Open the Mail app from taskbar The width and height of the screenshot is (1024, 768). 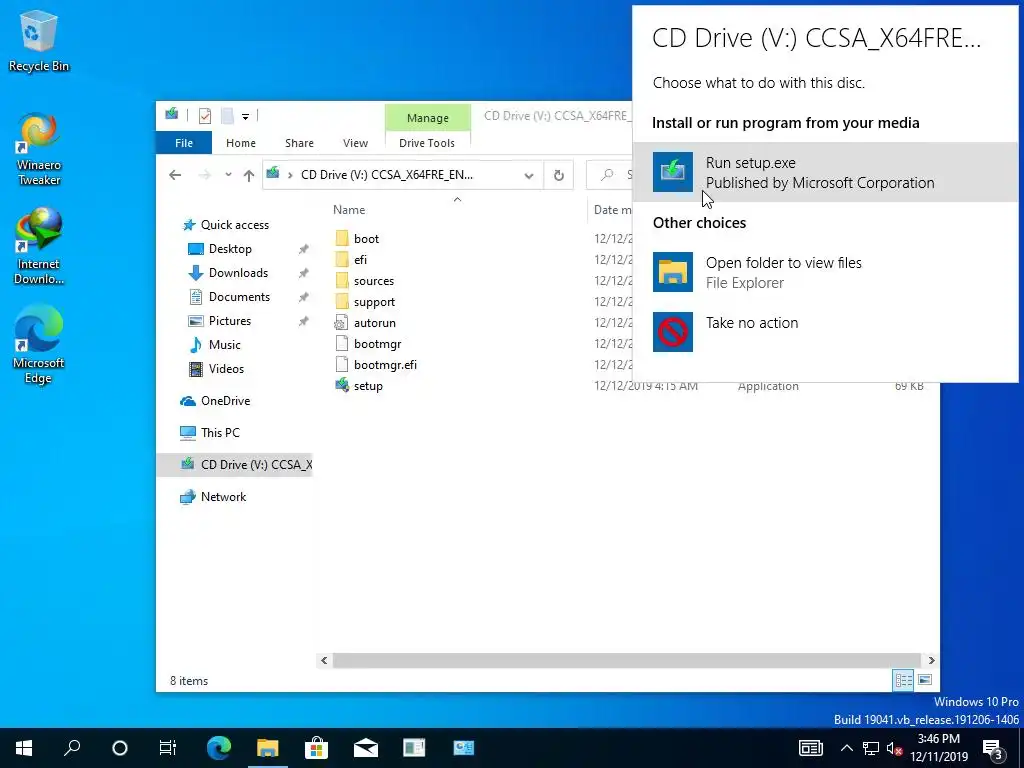pos(365,748)
